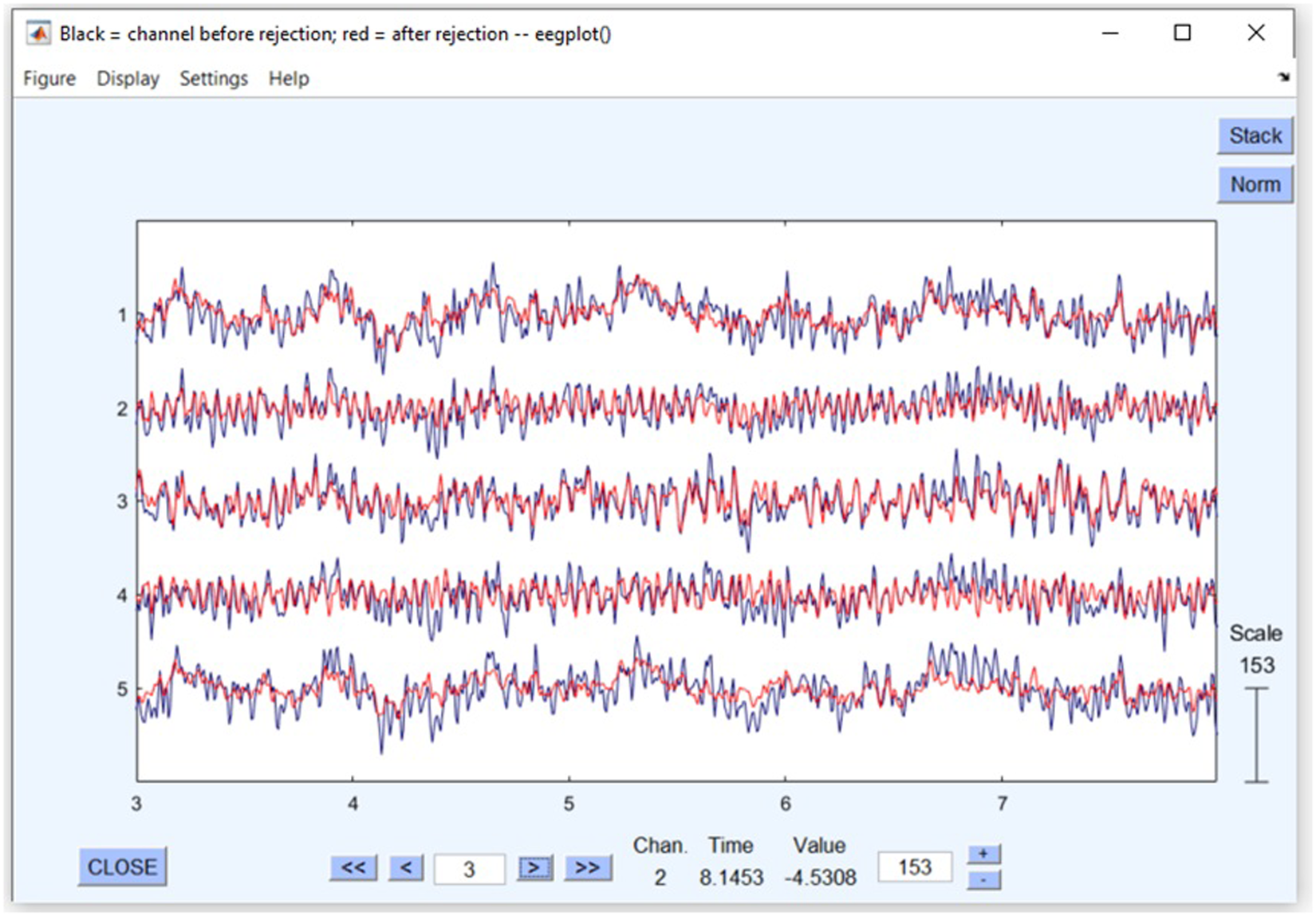Jump forward with the >> button

588,867
